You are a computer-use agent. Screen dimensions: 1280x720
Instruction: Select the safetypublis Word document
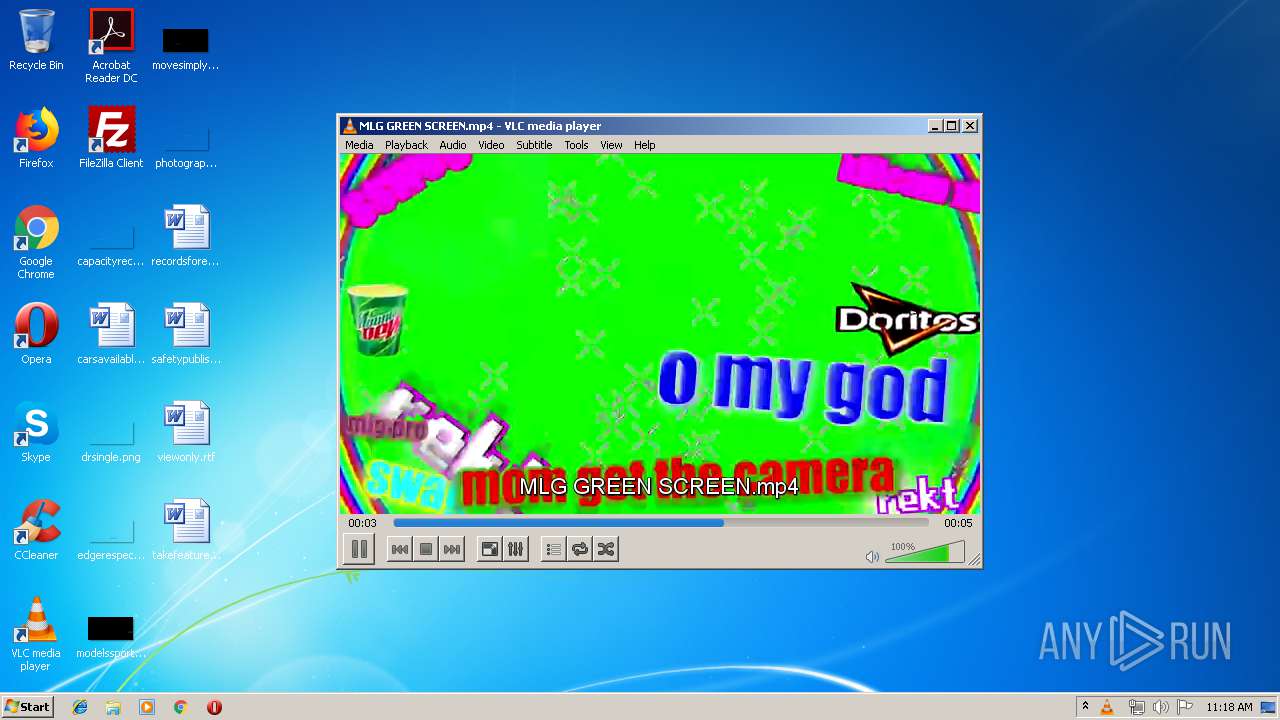(186, 334)
